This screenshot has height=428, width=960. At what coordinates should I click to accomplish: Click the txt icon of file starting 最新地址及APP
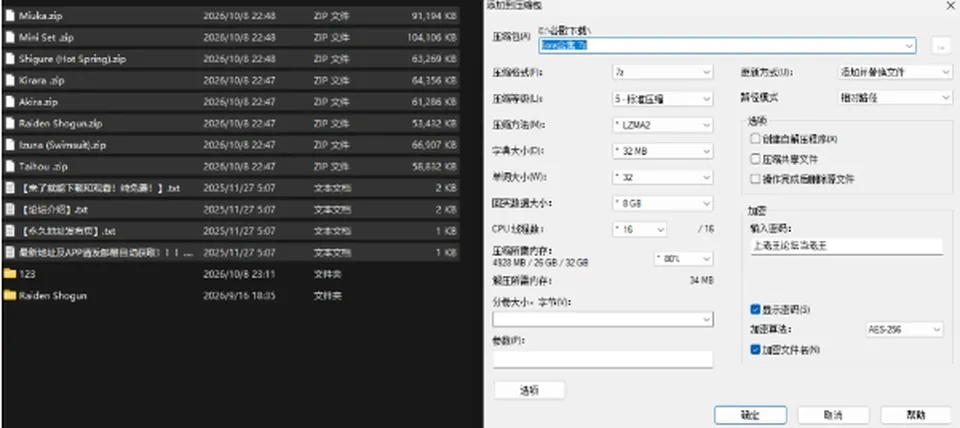10,252
